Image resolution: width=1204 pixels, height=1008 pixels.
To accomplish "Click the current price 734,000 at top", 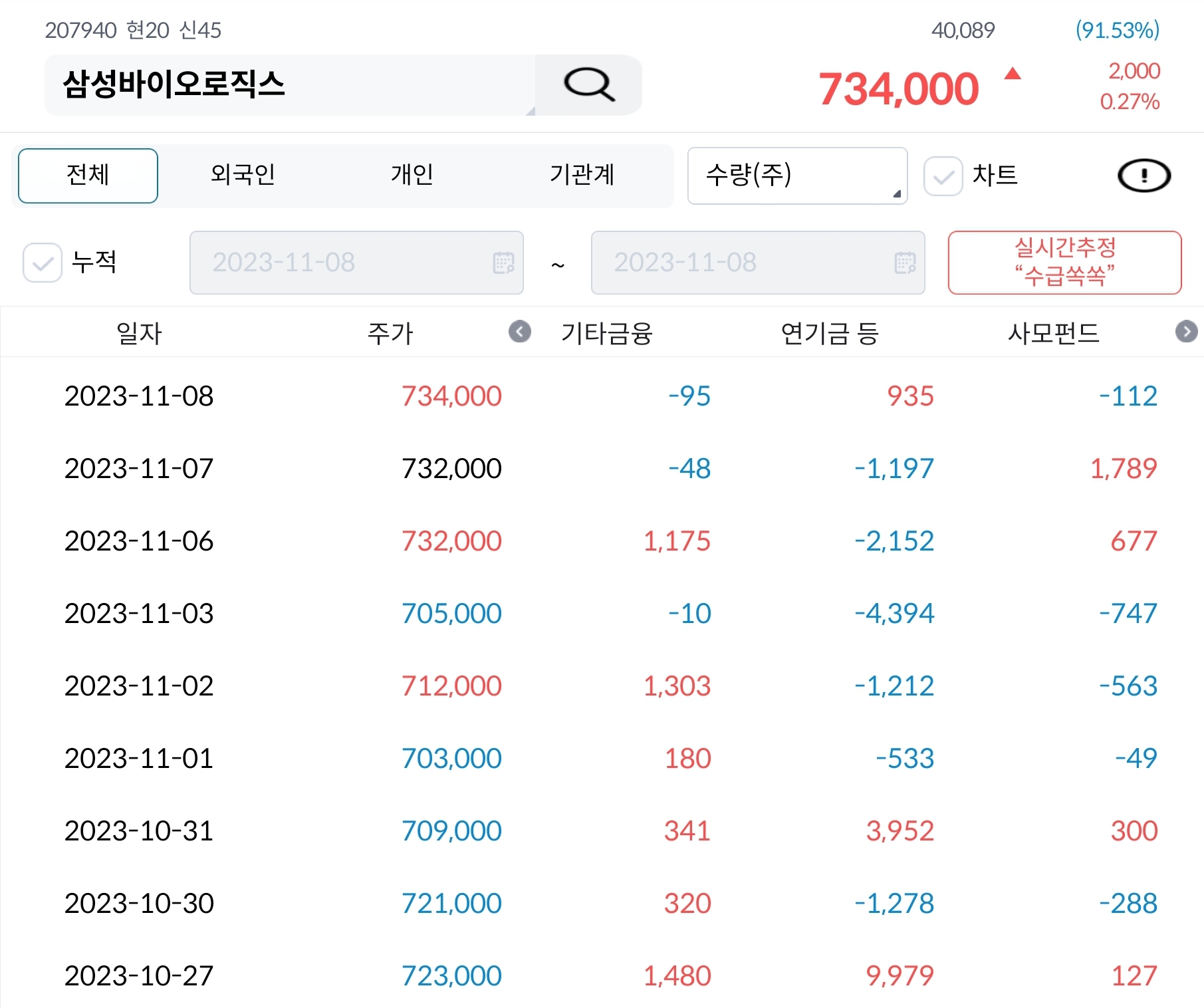I will 899,89.
